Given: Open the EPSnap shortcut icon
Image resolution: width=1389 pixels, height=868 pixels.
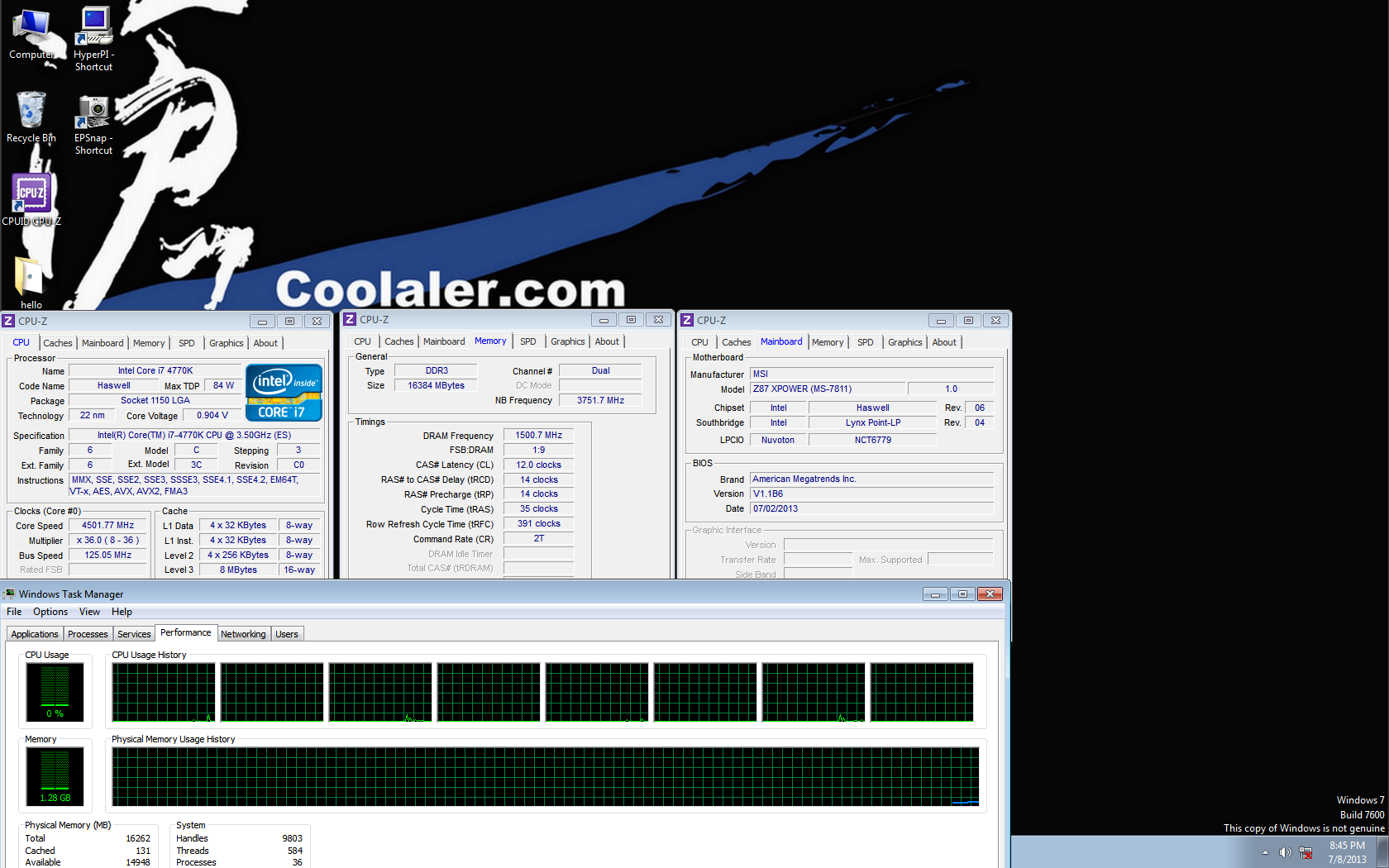Looking at the screenshot, I should point(93,124).
